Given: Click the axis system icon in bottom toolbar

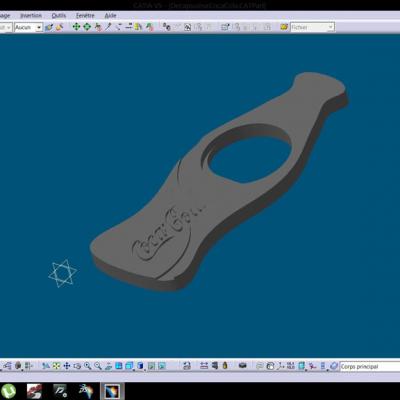Looking at the screenshot, I should (x=281, y=366).
